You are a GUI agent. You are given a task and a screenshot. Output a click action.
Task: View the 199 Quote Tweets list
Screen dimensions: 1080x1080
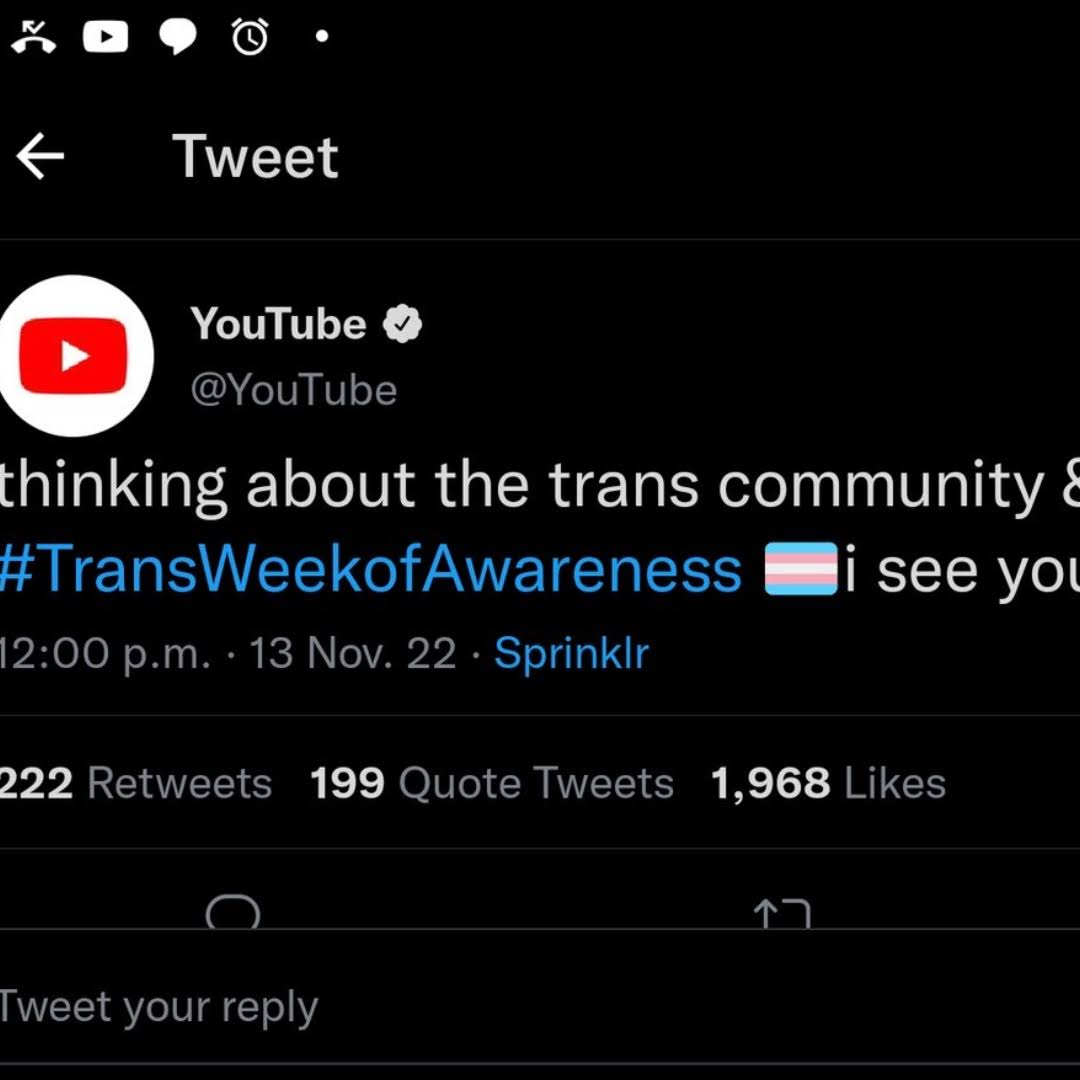[x=492, y=783]
